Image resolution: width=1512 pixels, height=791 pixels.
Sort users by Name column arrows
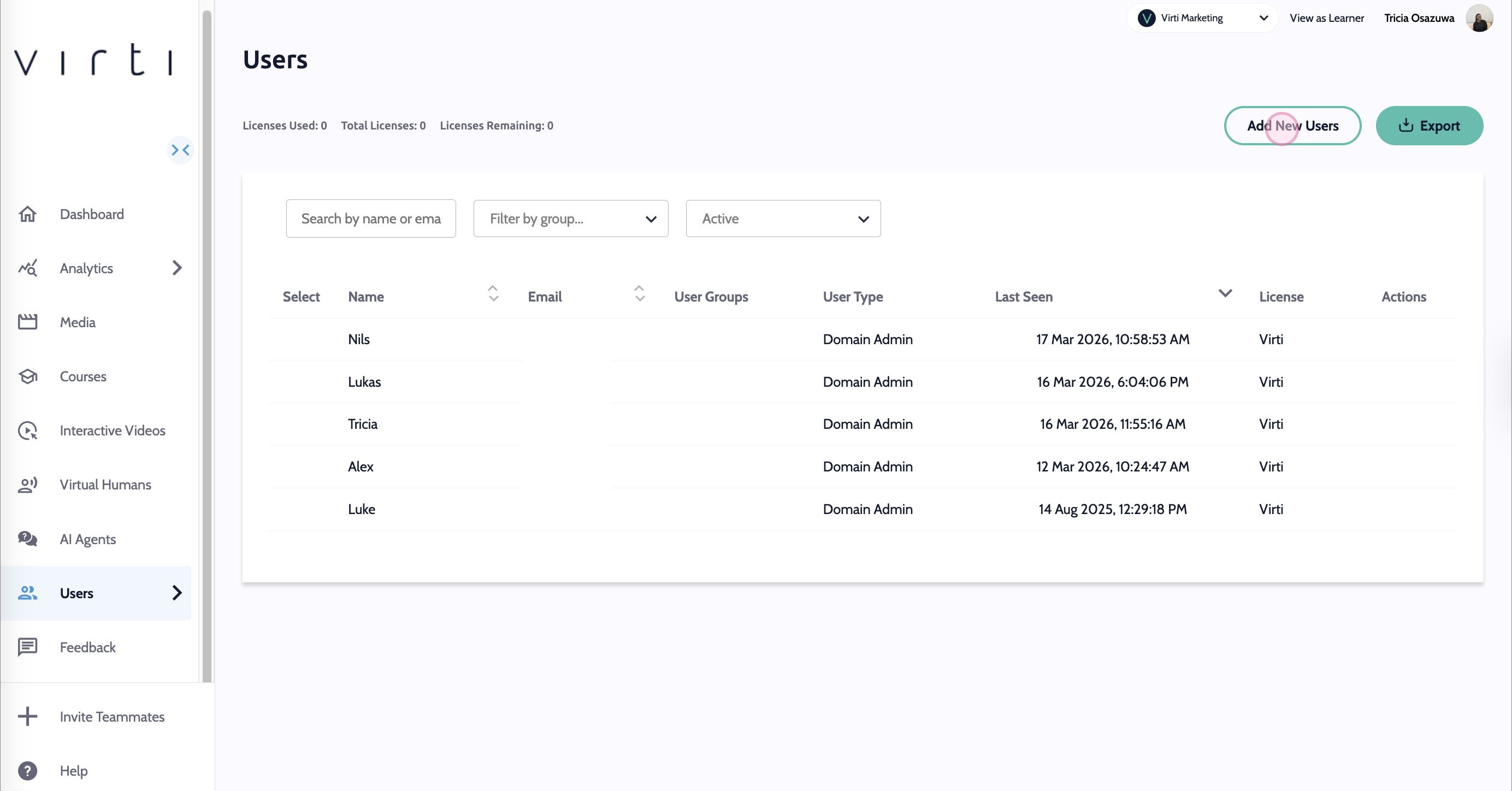point(493,293)
